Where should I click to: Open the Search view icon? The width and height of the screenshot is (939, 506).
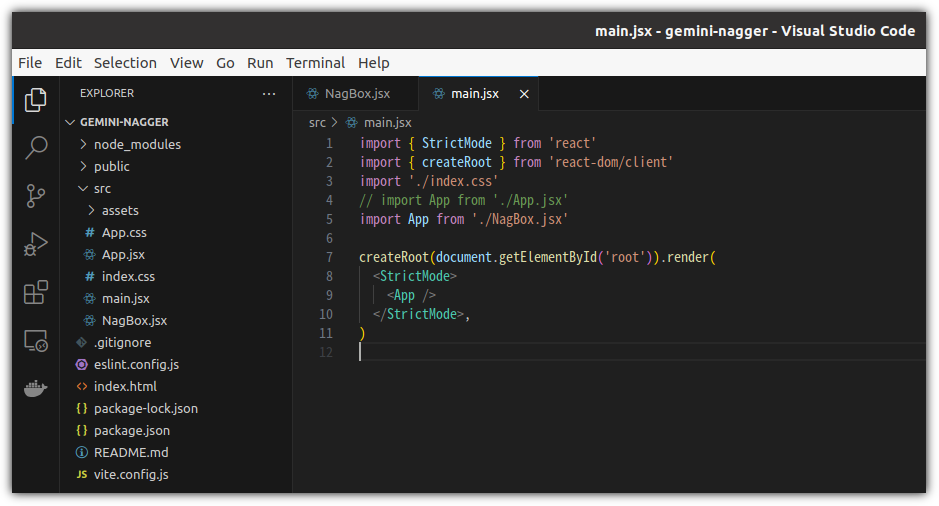click(35, 147)
